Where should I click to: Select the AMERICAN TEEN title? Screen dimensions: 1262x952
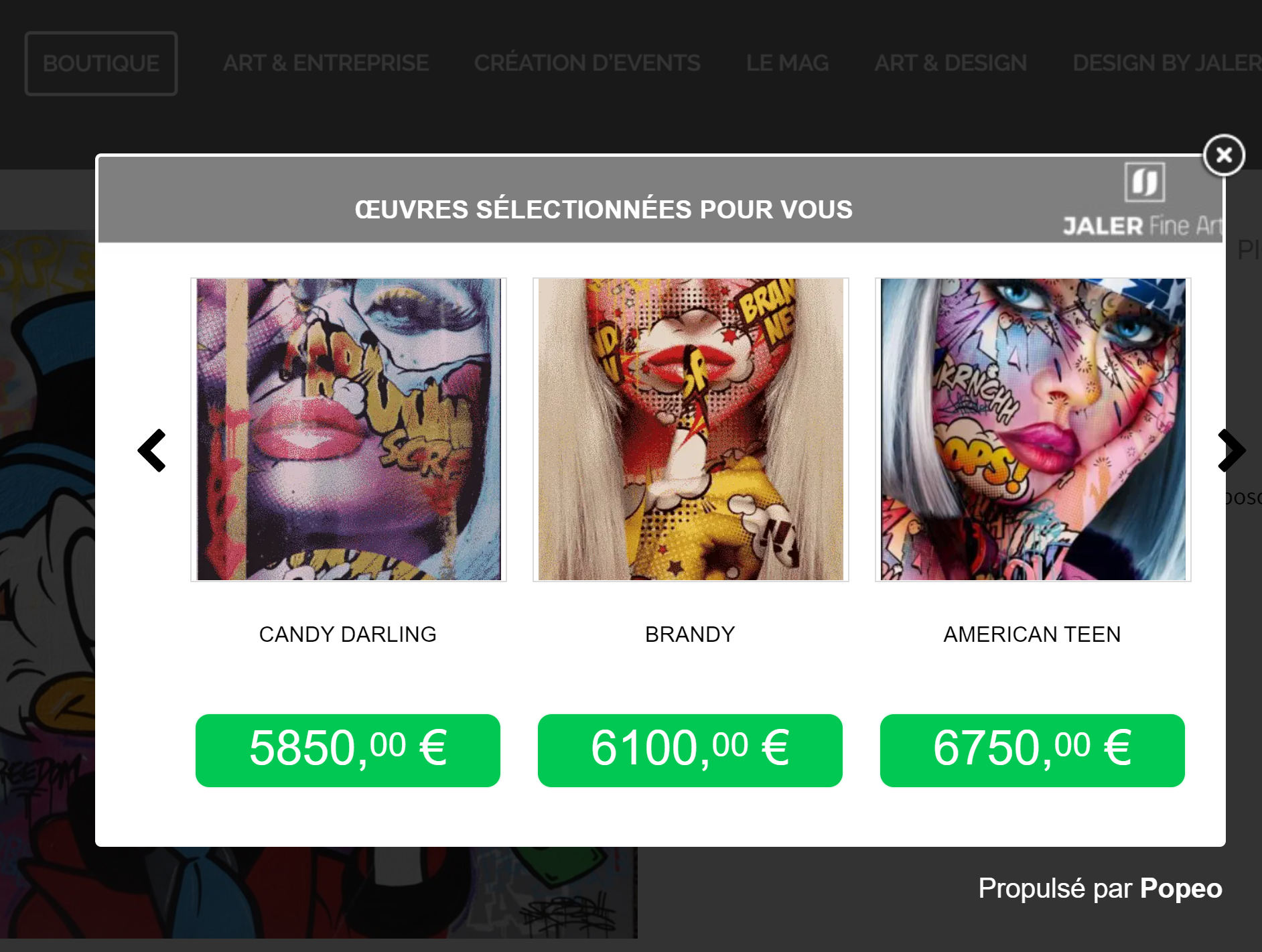1032,634
